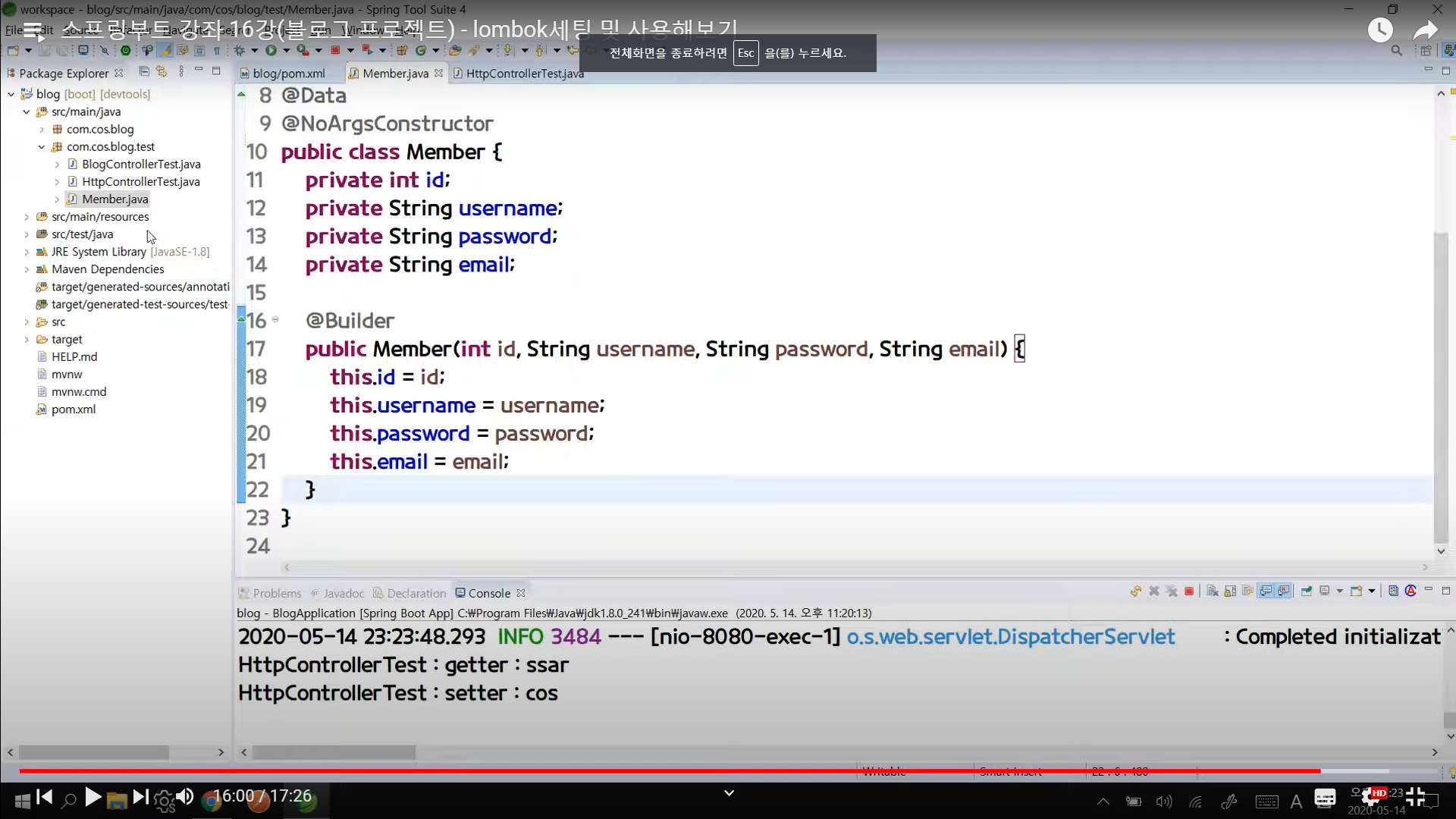Click the Previous Annotation up-arrow icon
Viewport: 1456px width, 819px height.
point(540,51)
